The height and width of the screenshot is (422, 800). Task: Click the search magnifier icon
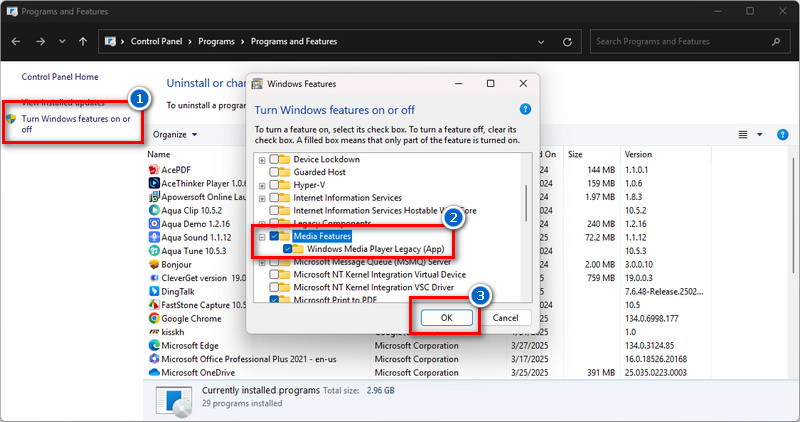click(x=776, y=41)
